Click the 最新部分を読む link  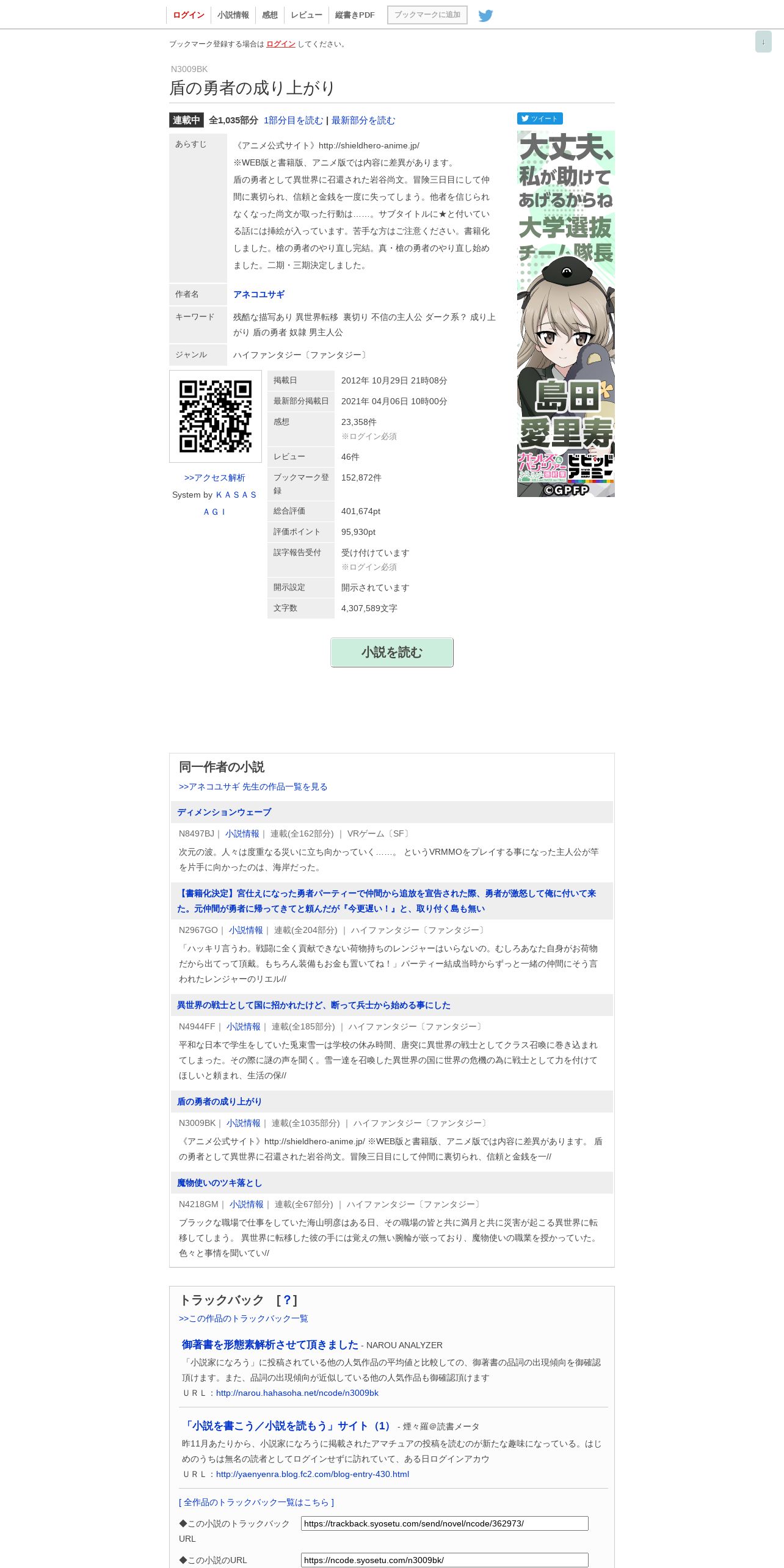(363, 120)
